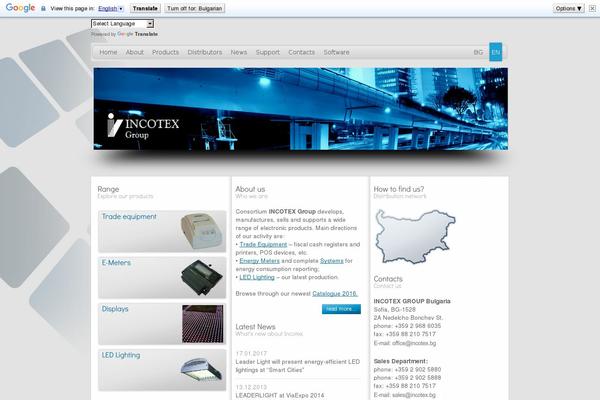Follow the Trade Equipment text link
Viewport: 600px width, 400px height.
[x=263, y=244]
